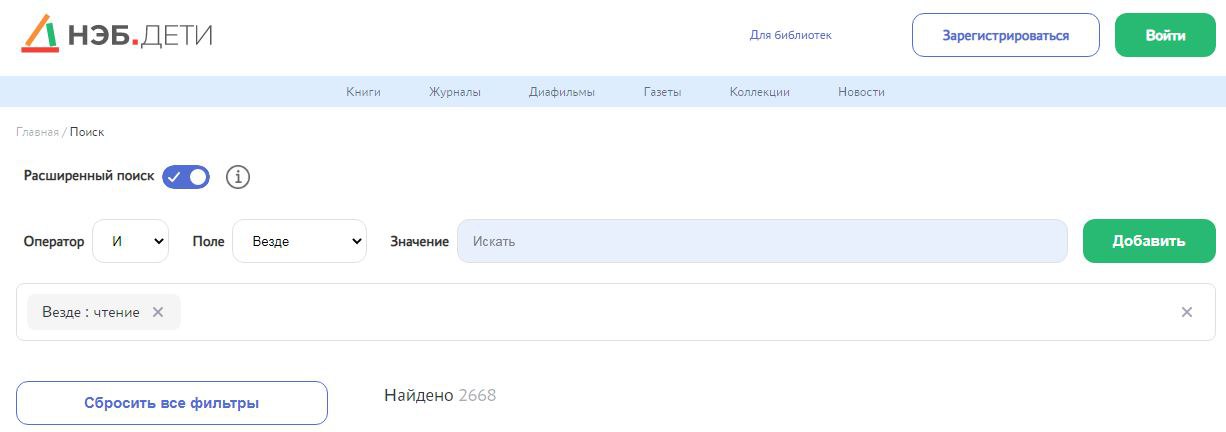This screenshot has height=432, width=1226.
Task: Remove the 'Везде : чтение' filter chip
Action: [x=158, y=312]
